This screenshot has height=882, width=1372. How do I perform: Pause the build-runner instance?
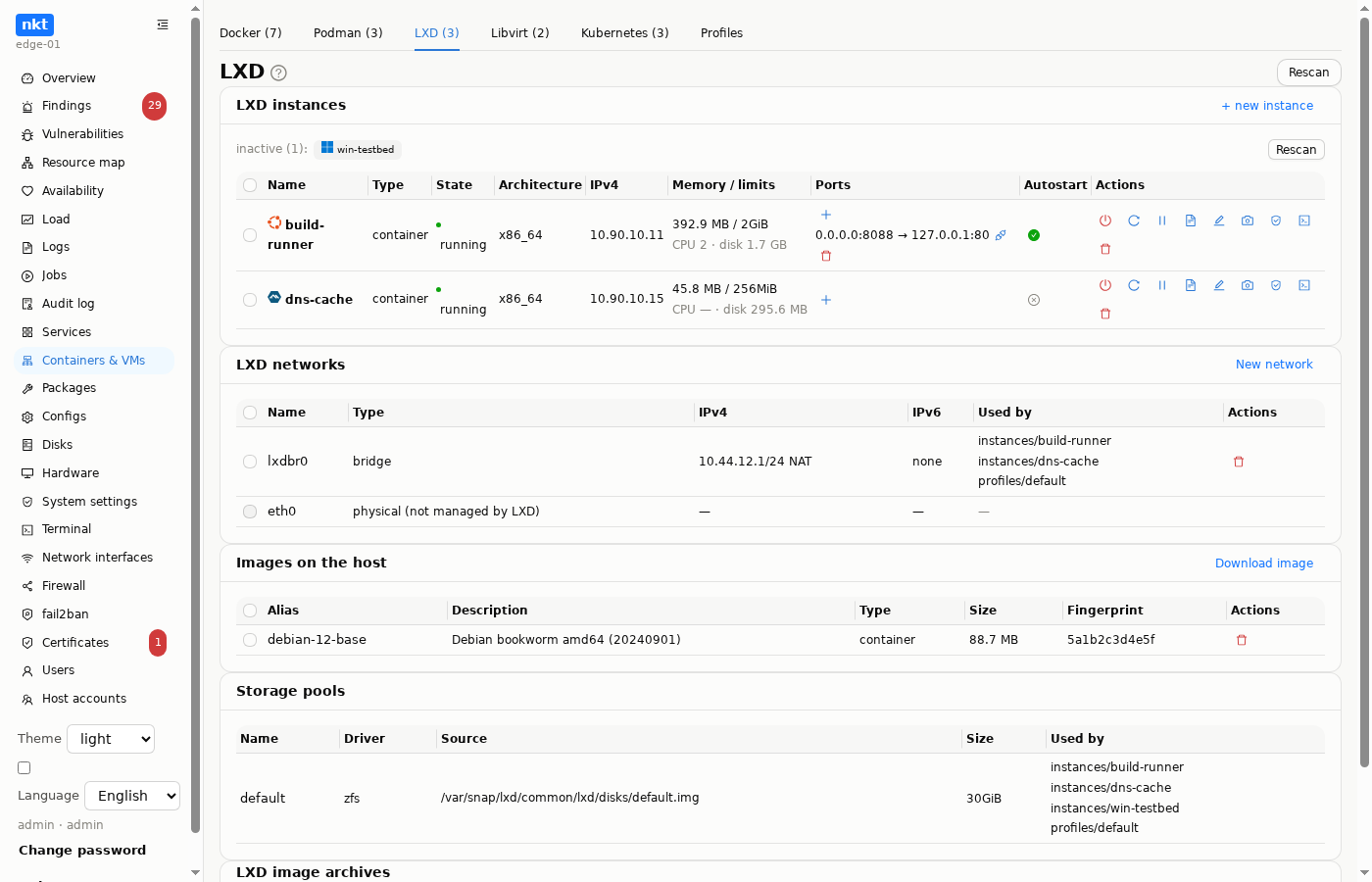[x=1162, y=220]
